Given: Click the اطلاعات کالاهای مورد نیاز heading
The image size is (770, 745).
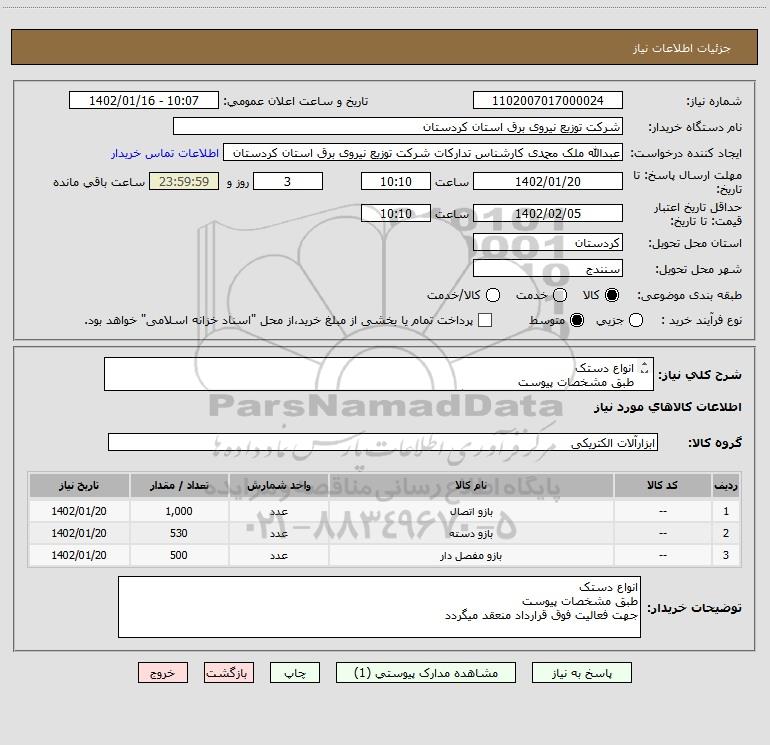Looking at the screenshot, I should pos(667,407).
